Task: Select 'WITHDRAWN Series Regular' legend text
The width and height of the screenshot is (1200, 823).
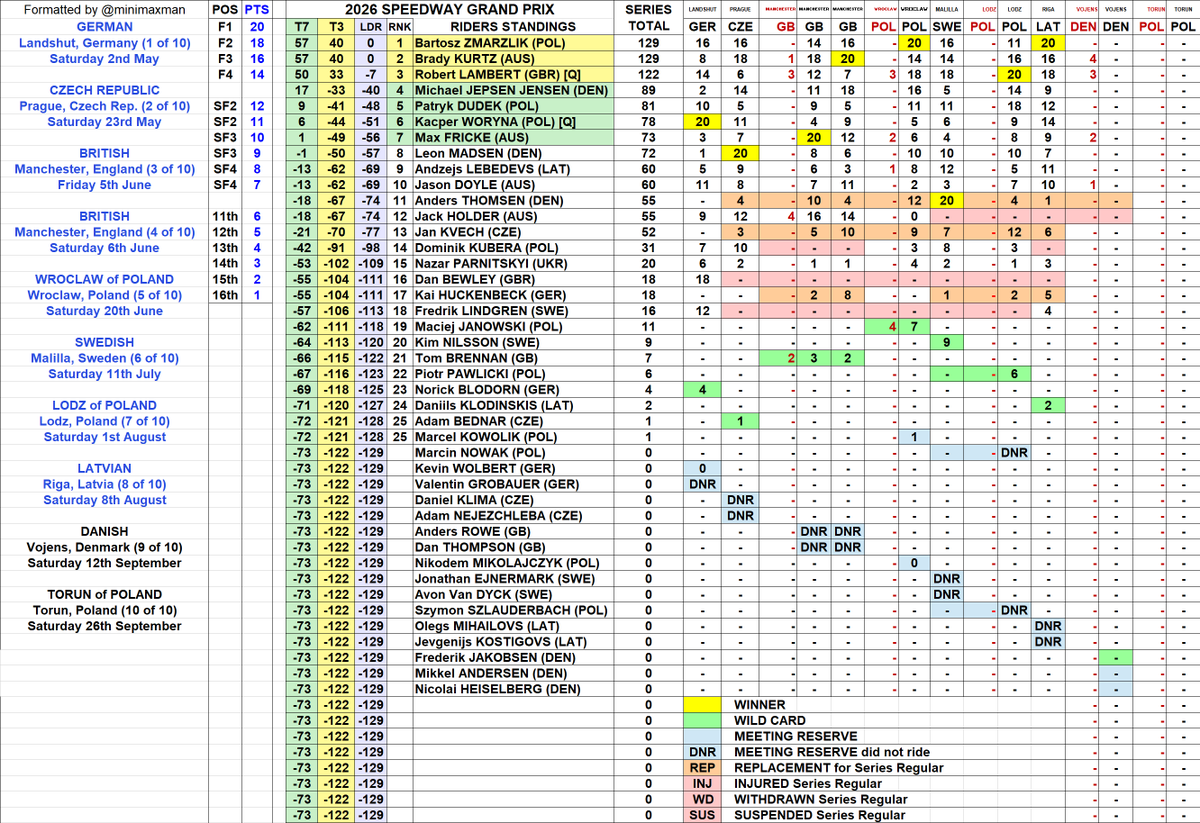Action: click(x=820, y=799)
